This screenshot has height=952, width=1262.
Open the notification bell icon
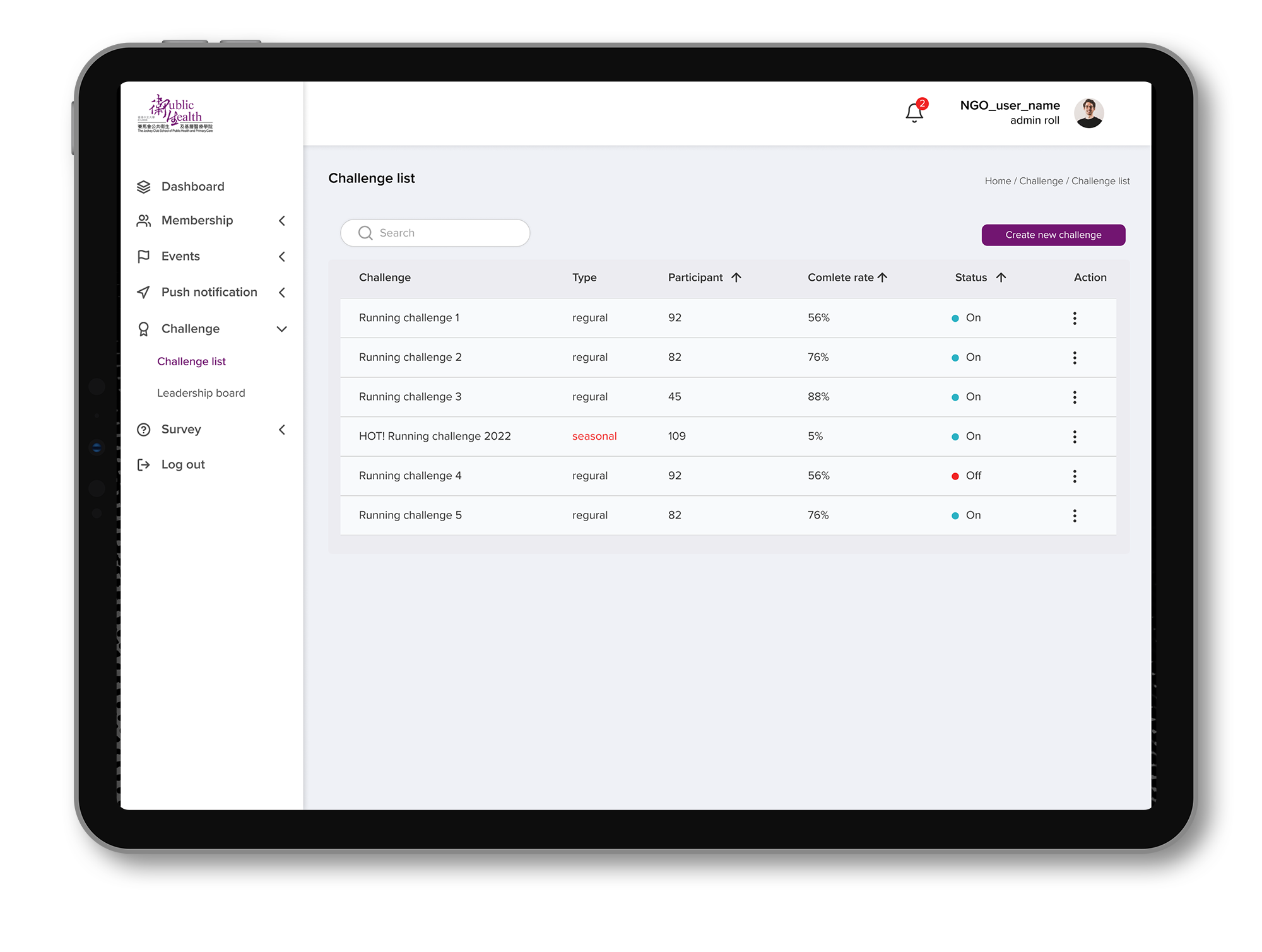pyautogui.click(x=914, y=113)
